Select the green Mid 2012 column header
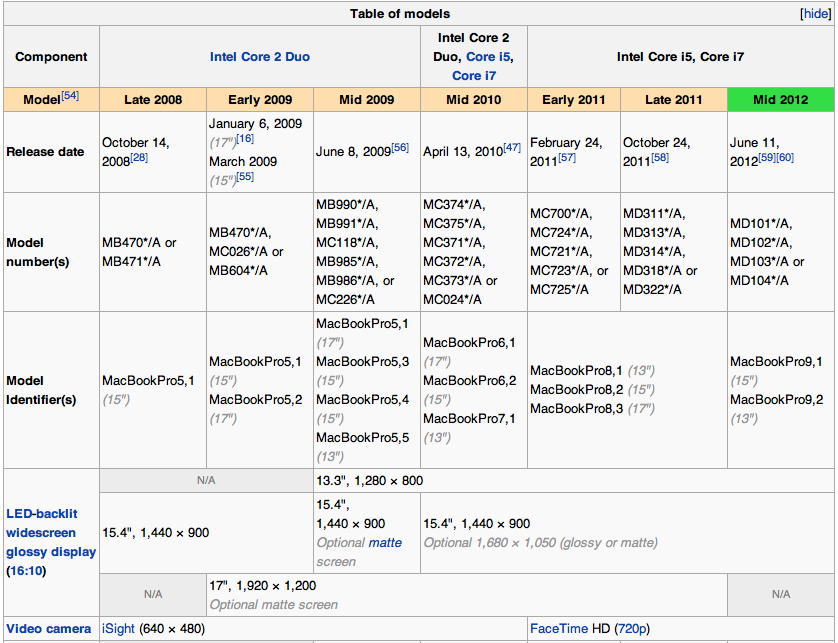Viewport: 838px width, 643px height. 780,99
